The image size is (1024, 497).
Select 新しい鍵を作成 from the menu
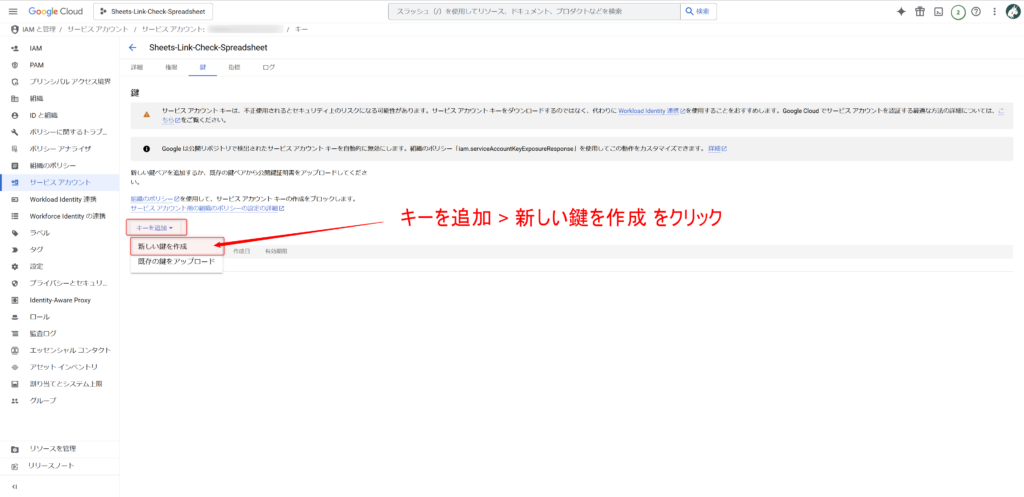click(163, 246)
